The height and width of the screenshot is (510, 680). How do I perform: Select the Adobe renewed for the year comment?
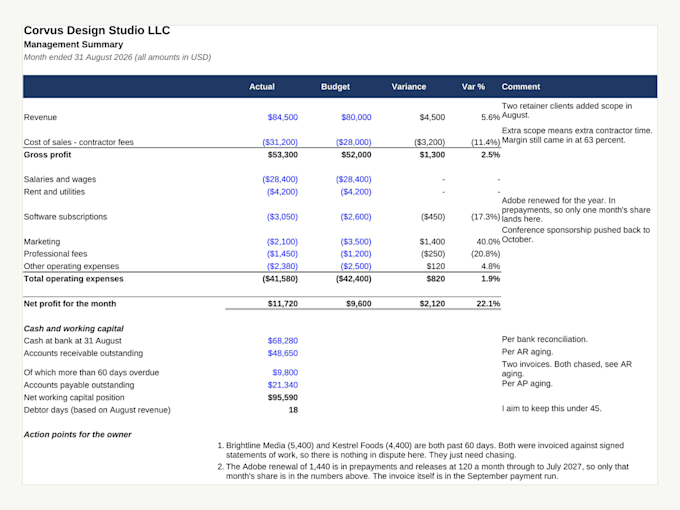[576, 210]
